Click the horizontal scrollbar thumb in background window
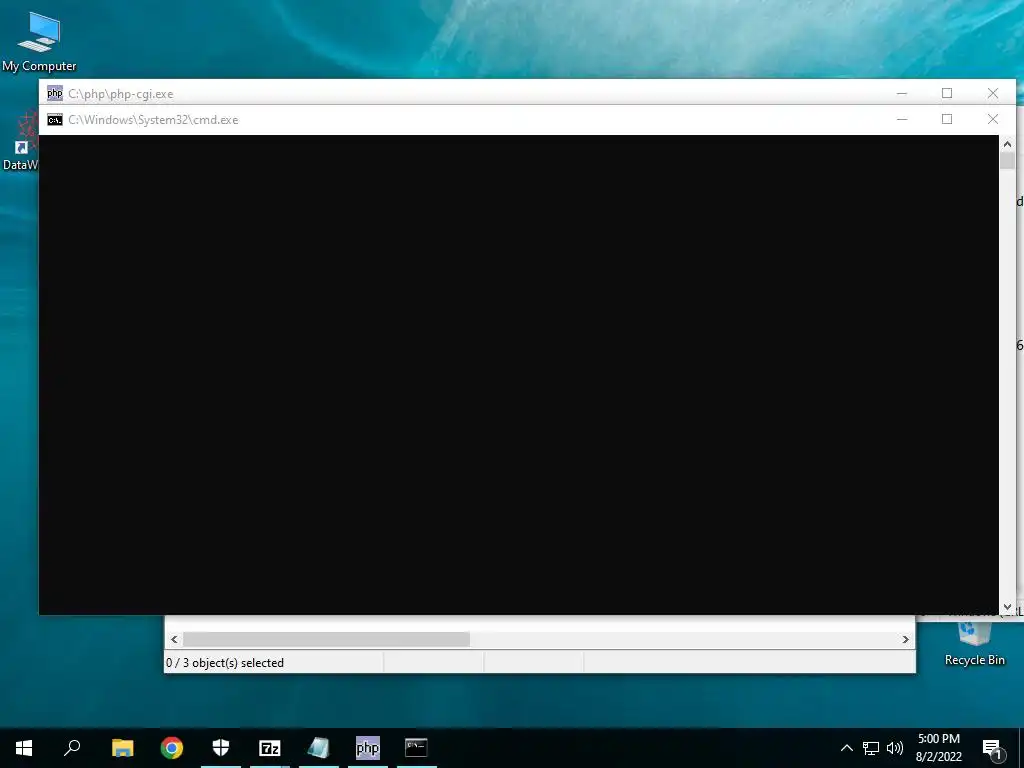1024x768 pixels. (326, 639)
